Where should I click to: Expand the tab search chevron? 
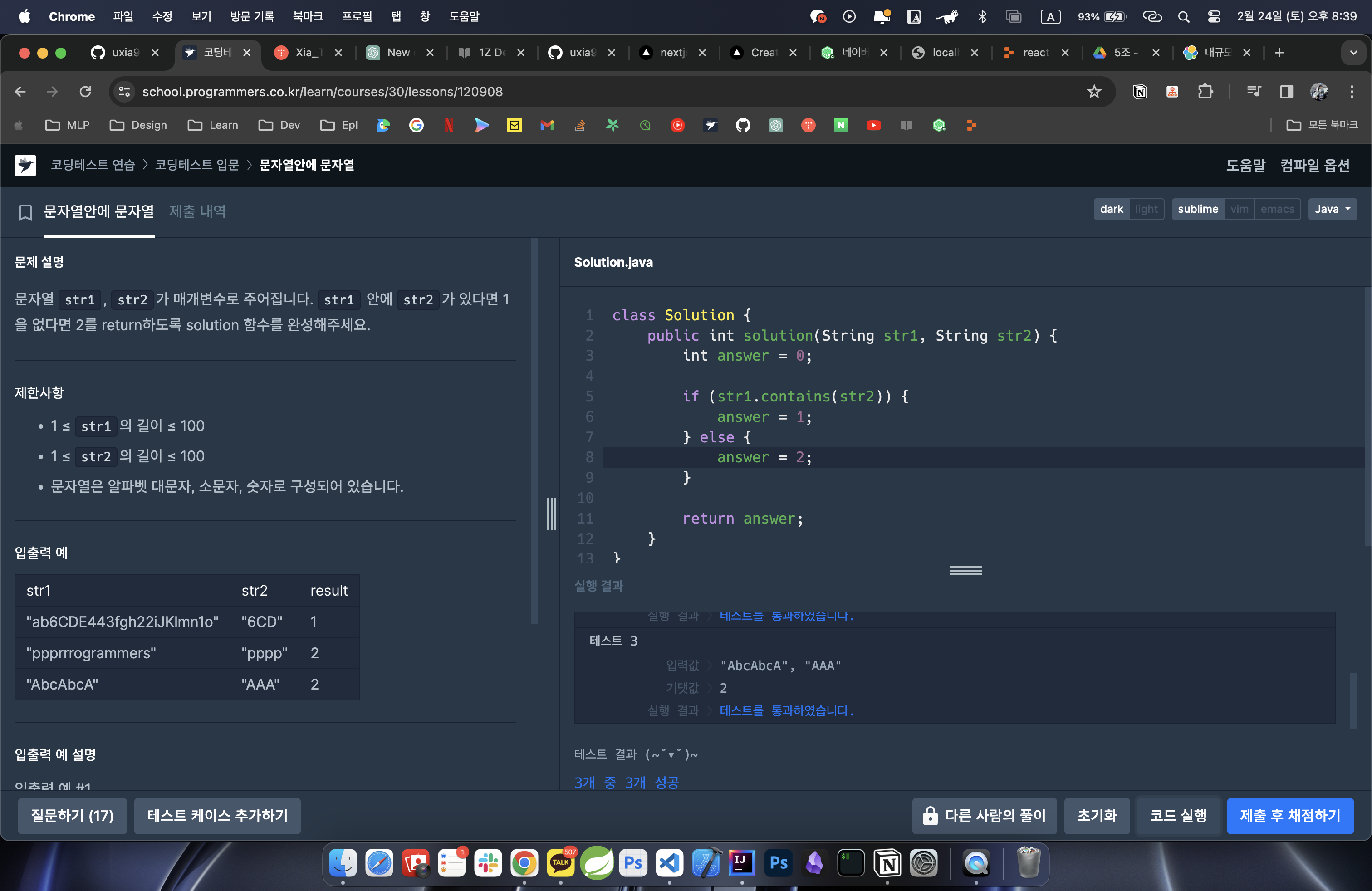pyautogui.click(x=1353, y=53)
